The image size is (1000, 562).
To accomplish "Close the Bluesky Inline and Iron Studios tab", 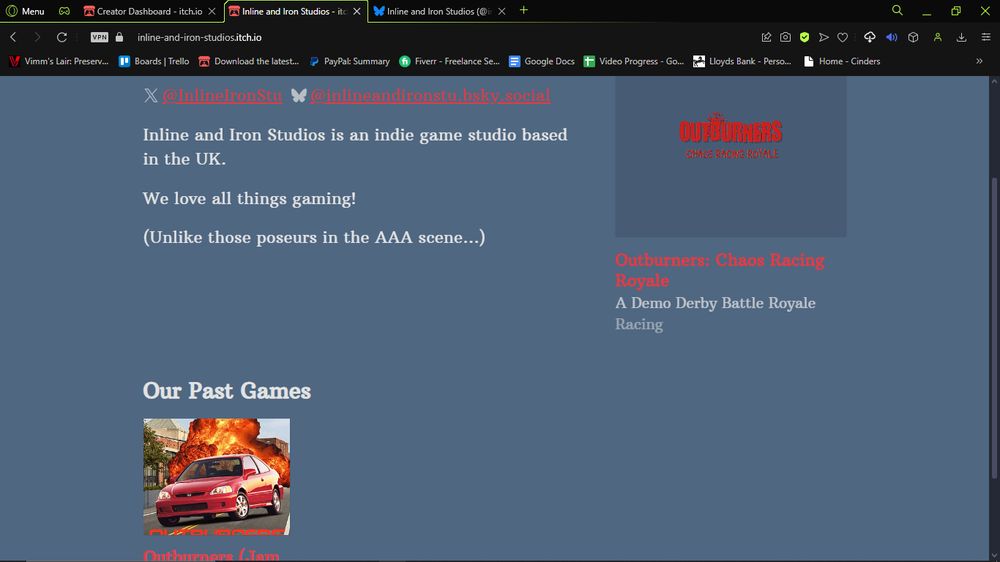I will coord(502,11).
